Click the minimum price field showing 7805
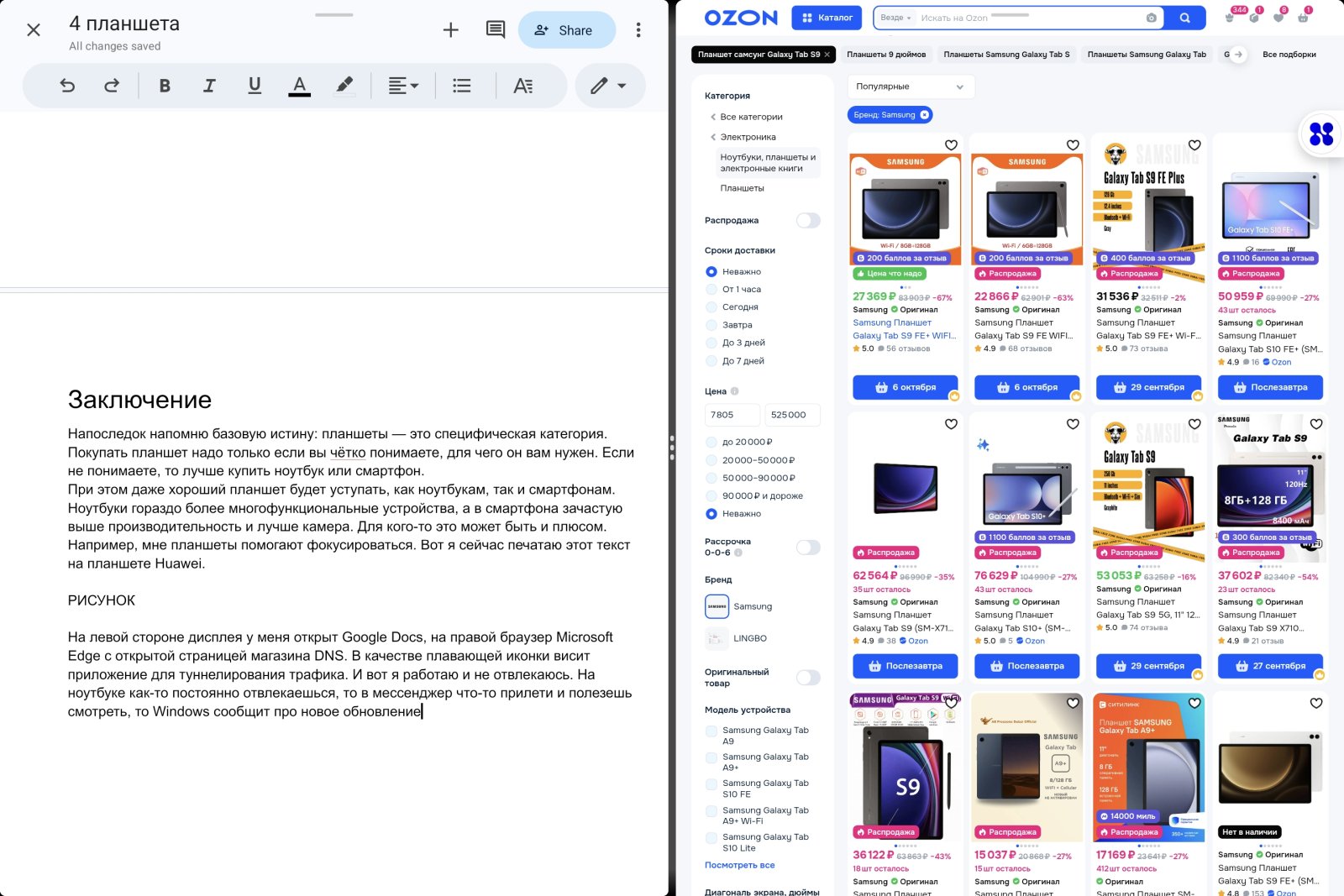Viewport: 1344px width, 896px height. [x=732, y=415]
